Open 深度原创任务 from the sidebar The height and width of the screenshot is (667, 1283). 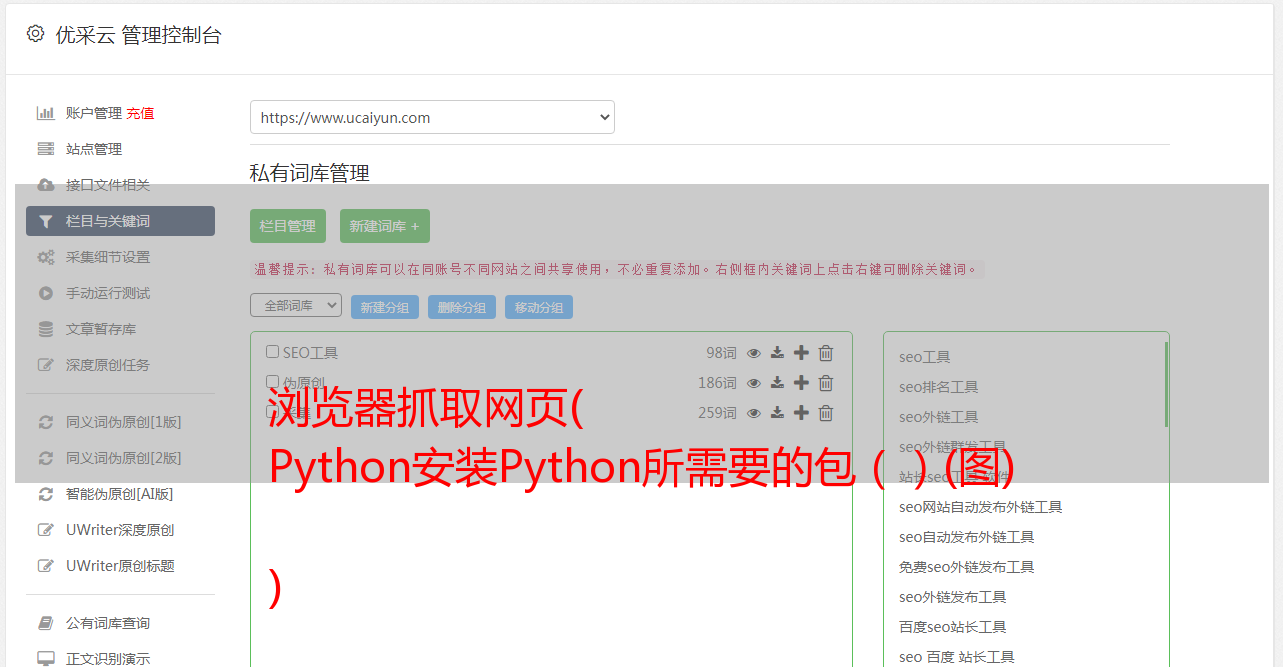108,365
